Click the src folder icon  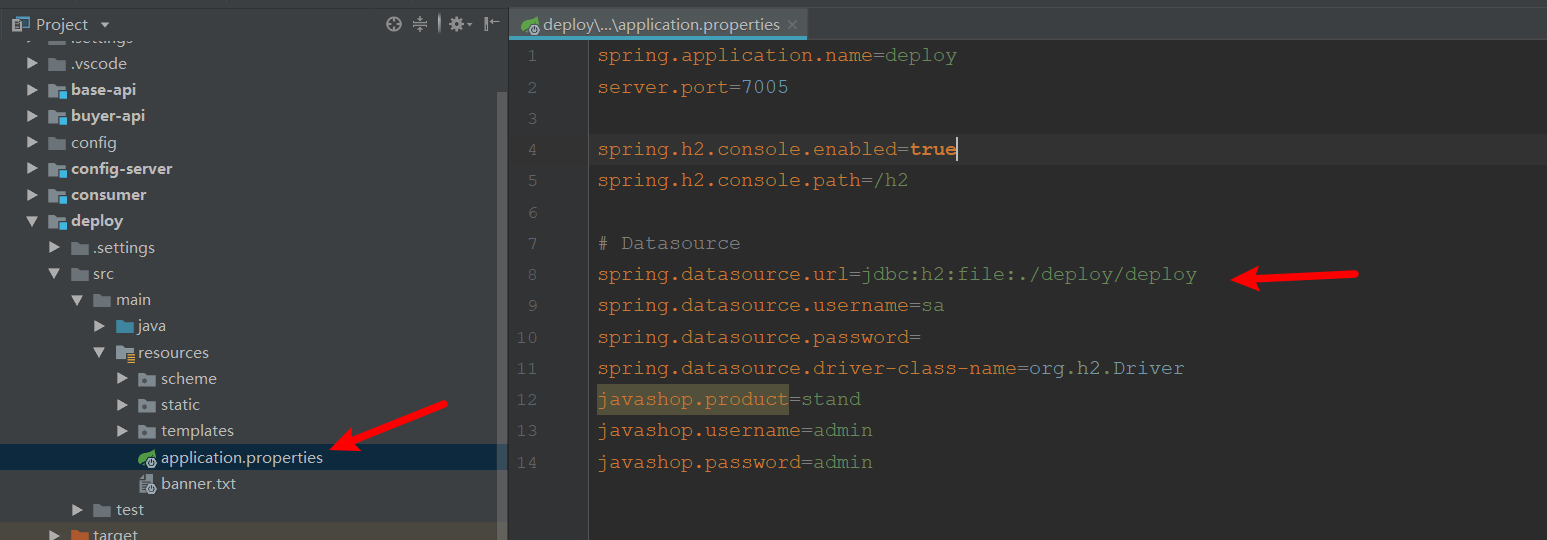point(80,274)
